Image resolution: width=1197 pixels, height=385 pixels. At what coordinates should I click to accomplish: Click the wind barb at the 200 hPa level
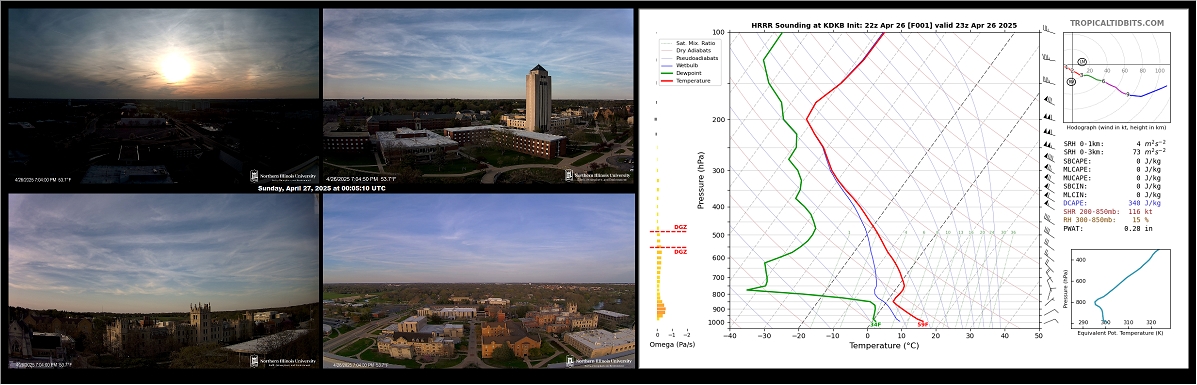[x=1048, y=117]
